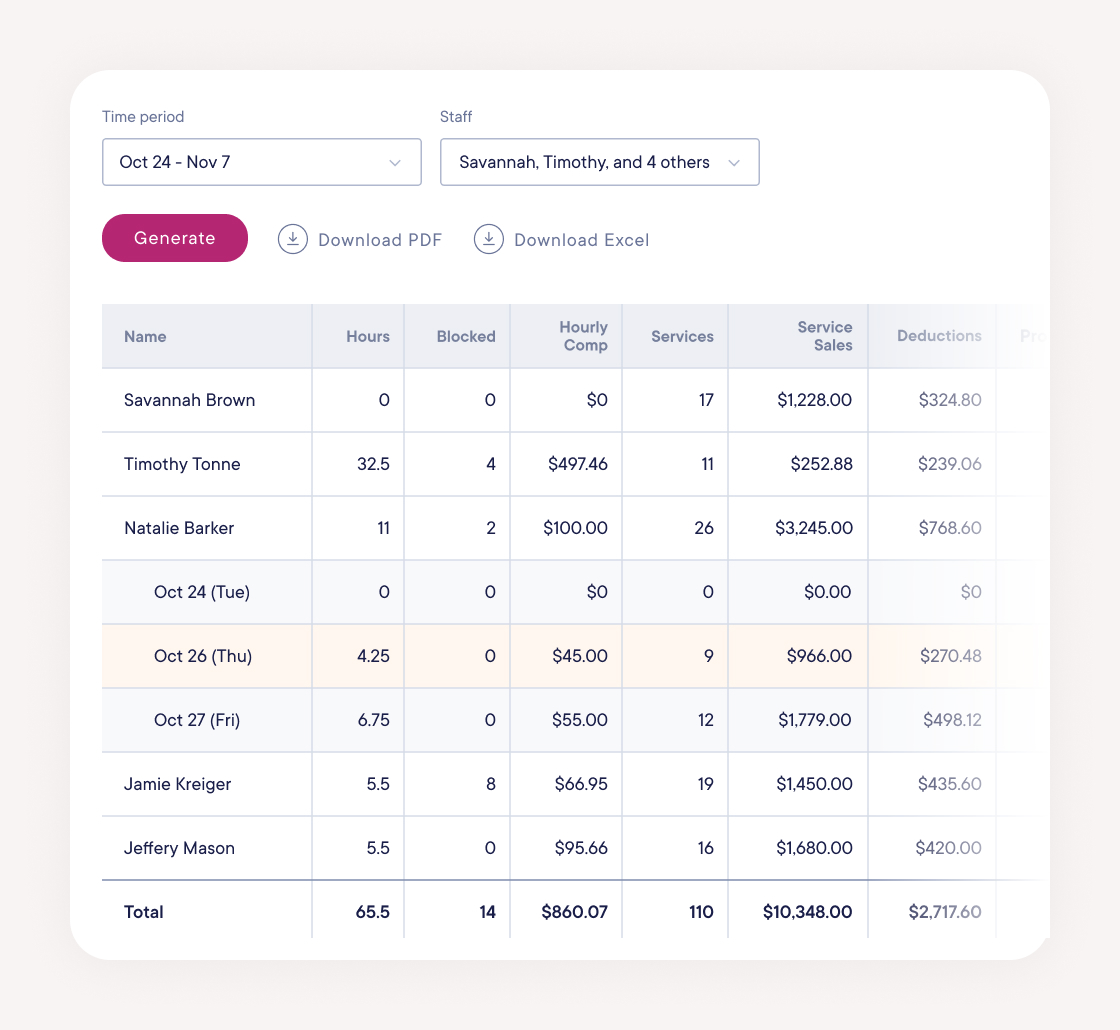Screen dimensions: 1120x1030
Task: Click the Download PDF circle icon
Action: coord(293,239)
